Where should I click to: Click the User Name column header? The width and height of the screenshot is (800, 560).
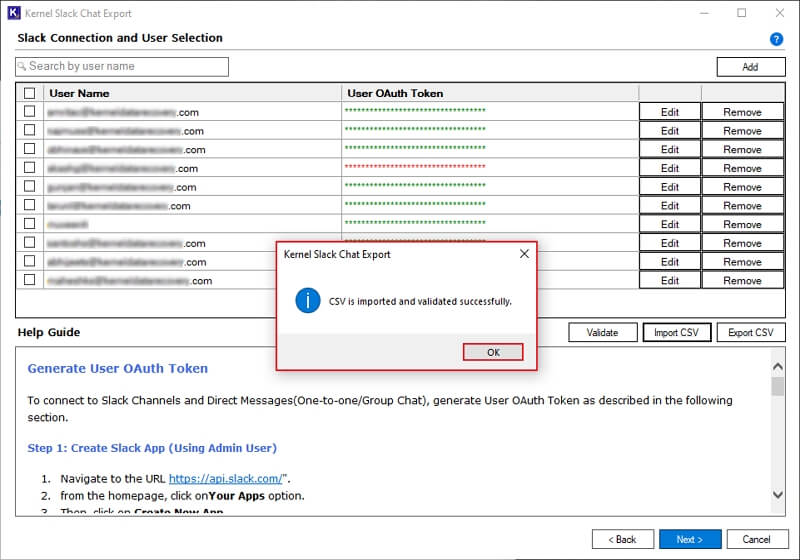click(193, 93)
